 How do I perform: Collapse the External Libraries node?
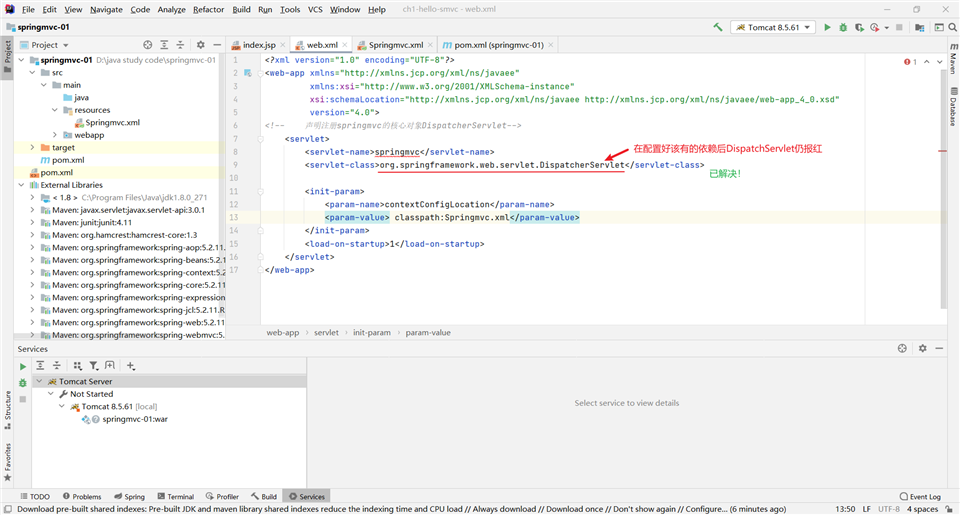[22, 185]
